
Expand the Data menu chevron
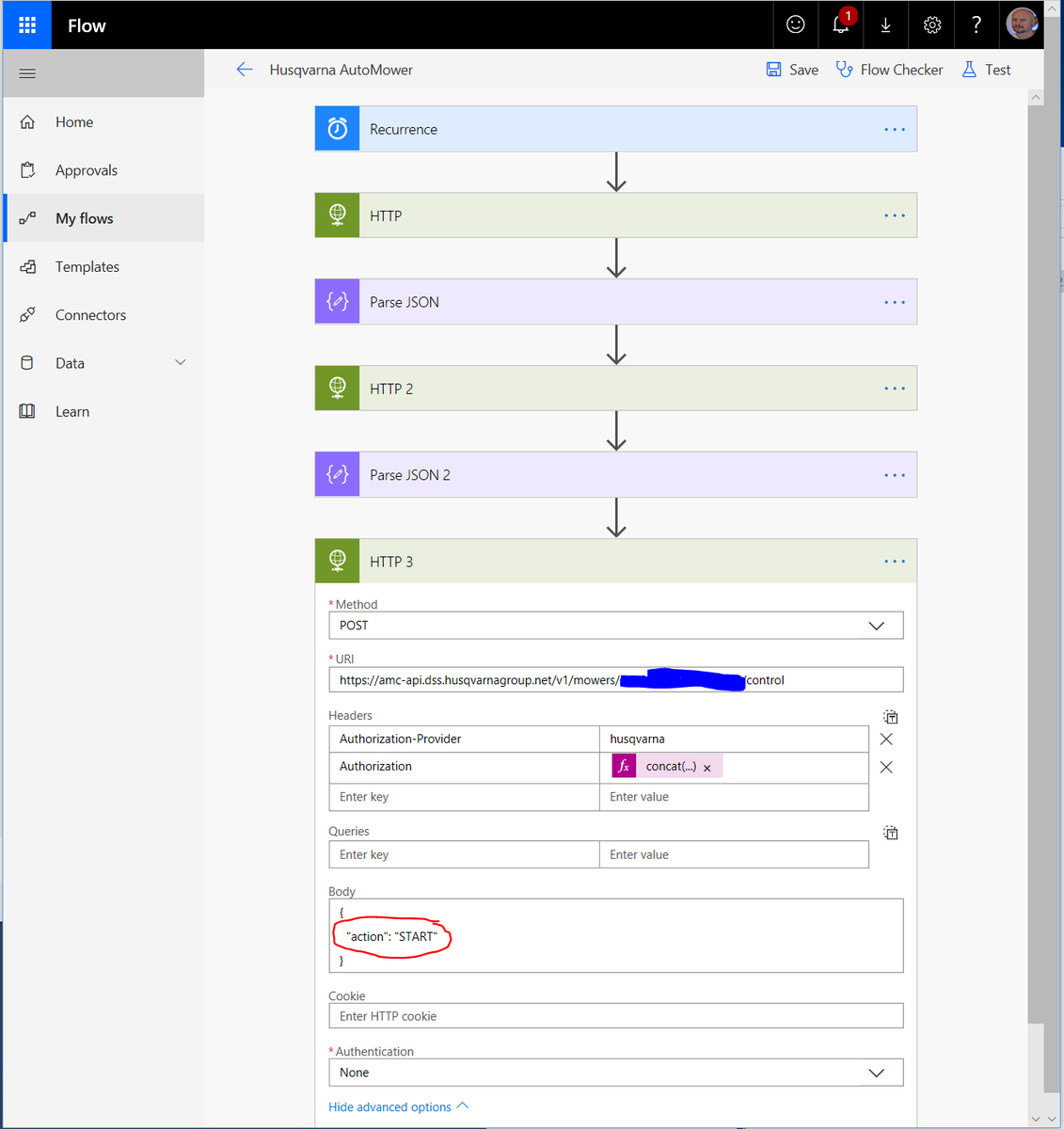pos(181,362)
